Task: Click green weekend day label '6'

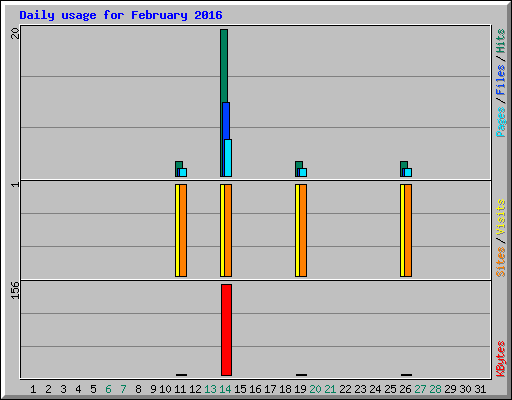Action: pyautogui.click(x=108, y=389)
